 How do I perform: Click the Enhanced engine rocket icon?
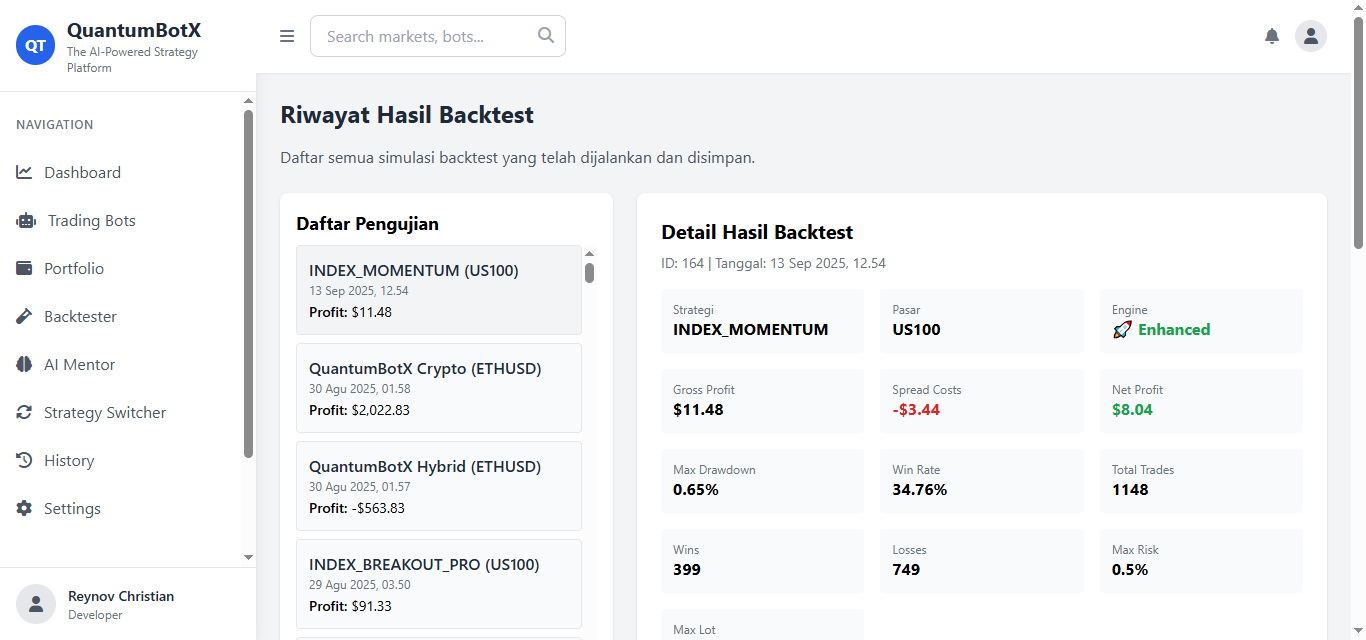click(1122, 330)
